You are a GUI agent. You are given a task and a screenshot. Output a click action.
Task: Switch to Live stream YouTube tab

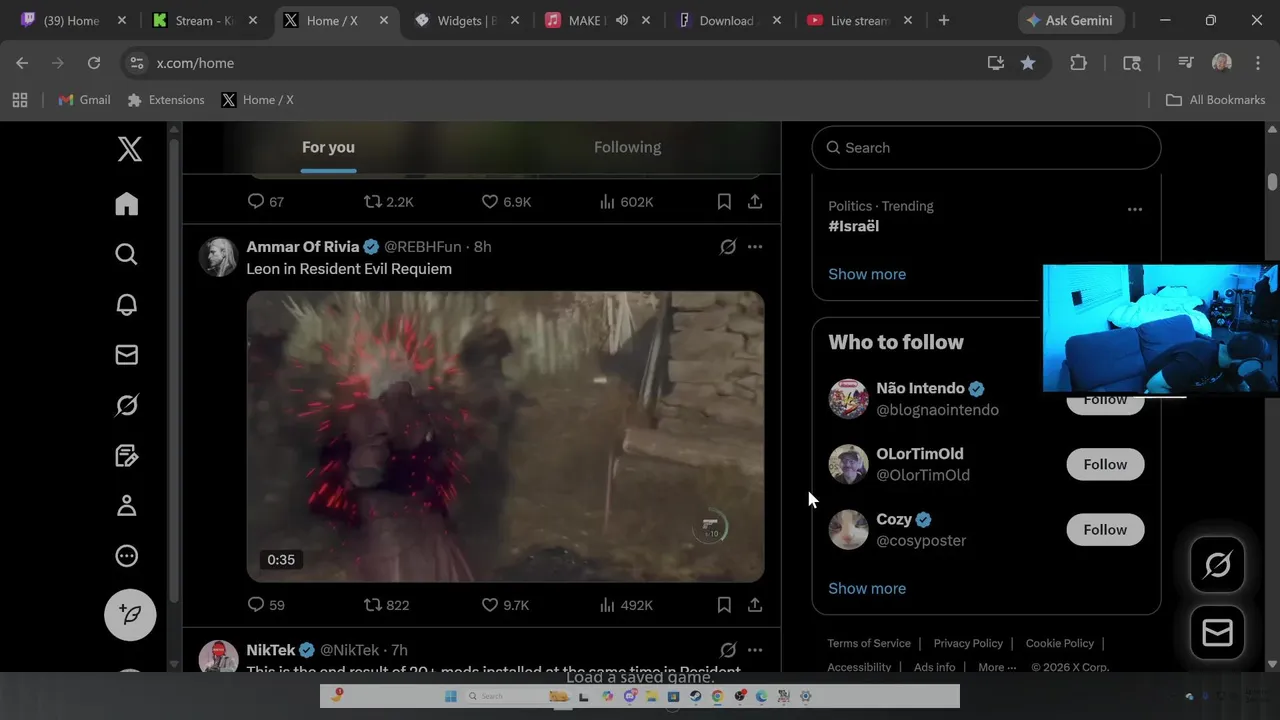pos(860,20)
